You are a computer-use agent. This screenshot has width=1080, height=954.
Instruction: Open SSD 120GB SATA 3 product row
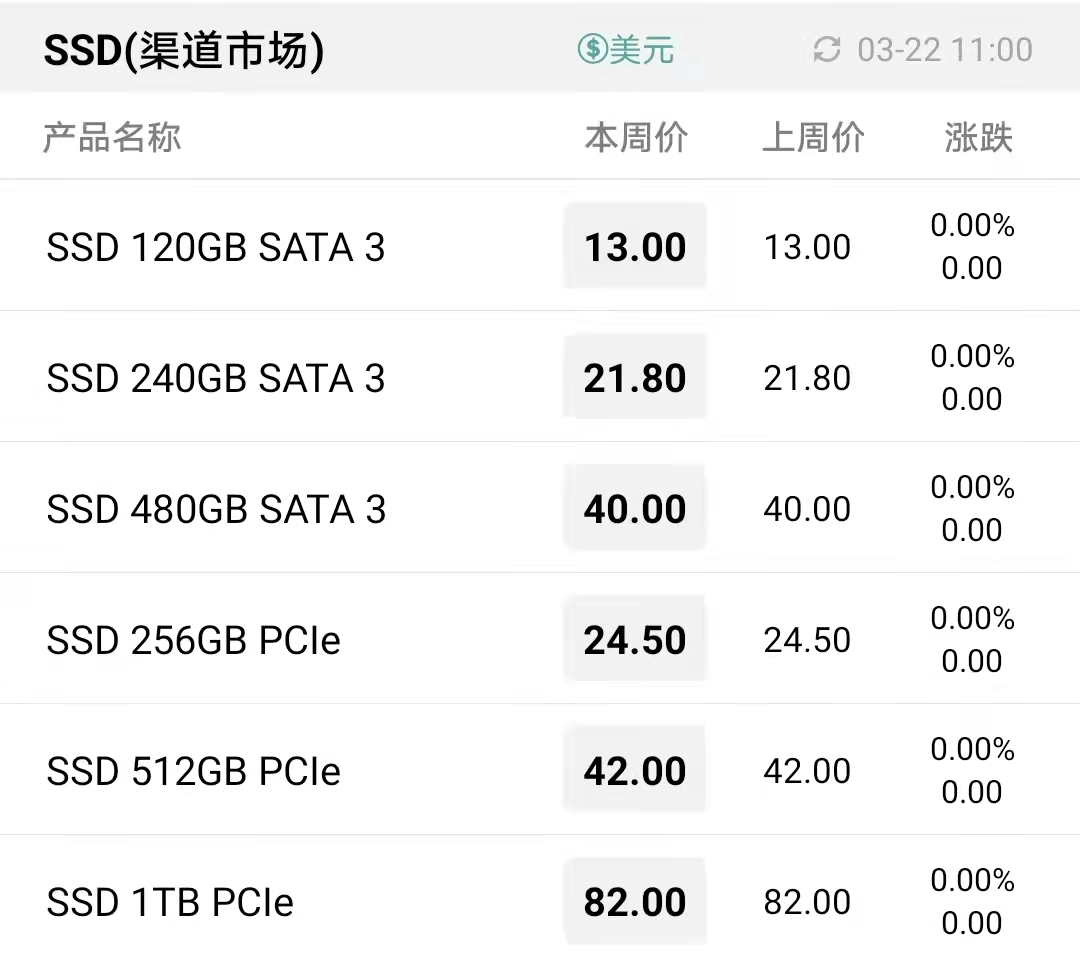click(540, 246)
